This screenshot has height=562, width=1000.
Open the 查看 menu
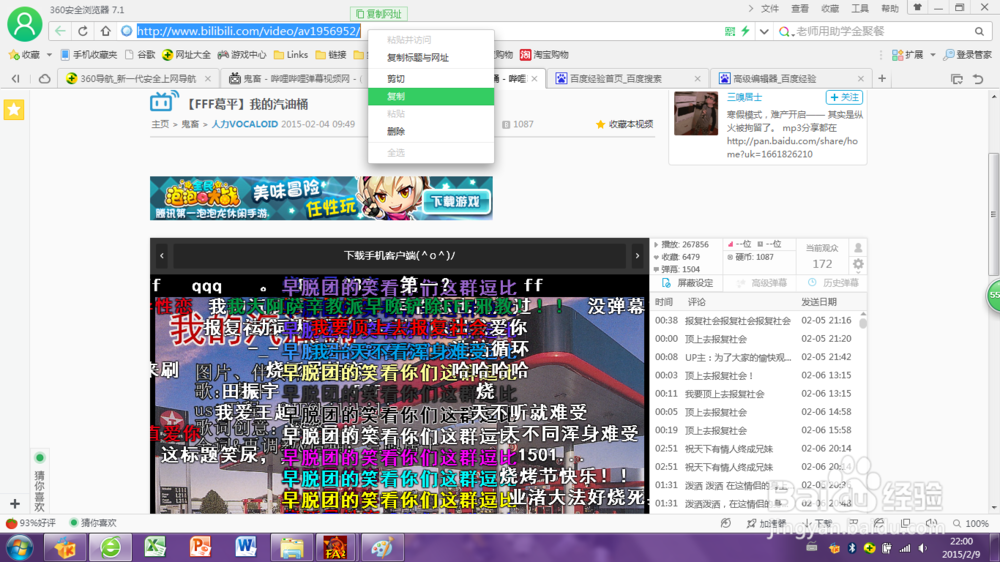800,8
